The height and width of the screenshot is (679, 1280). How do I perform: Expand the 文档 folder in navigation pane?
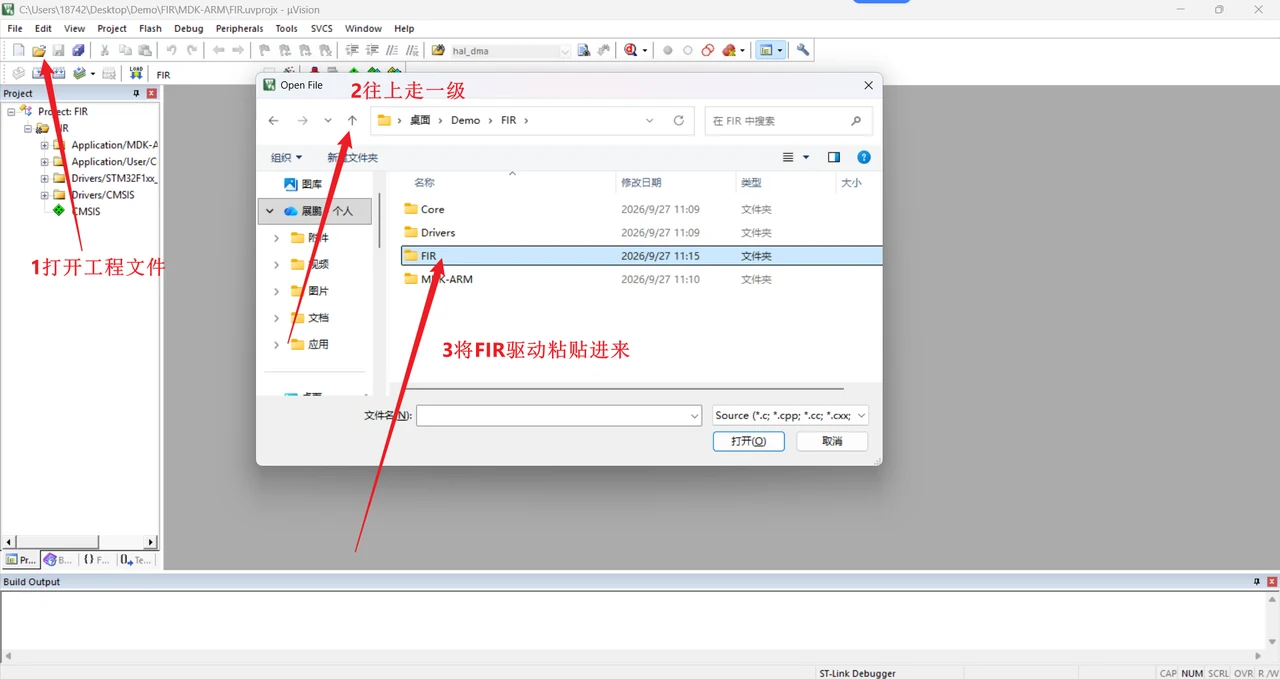click(x=277, y=317)
